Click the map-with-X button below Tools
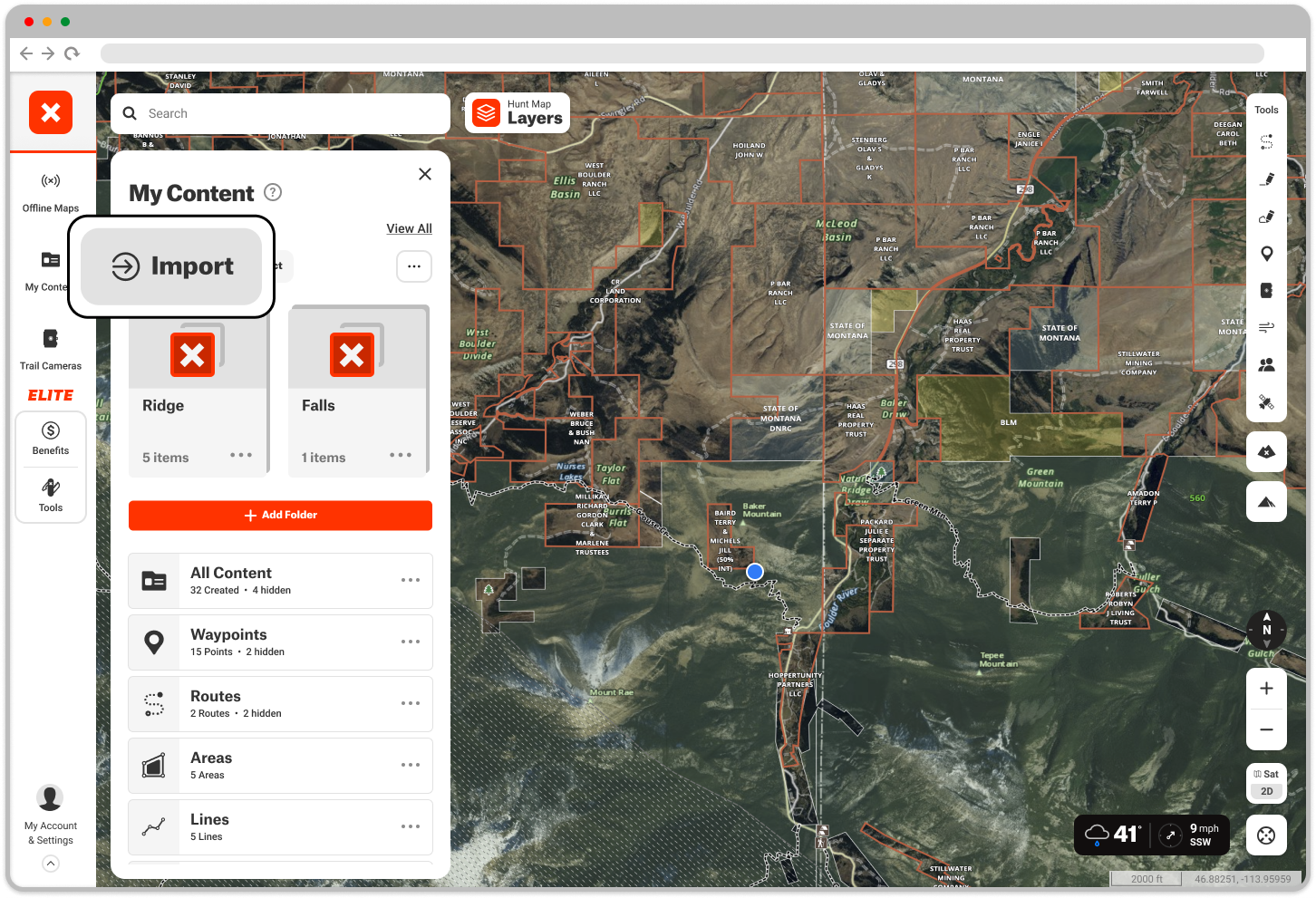 pos(1266,451)
